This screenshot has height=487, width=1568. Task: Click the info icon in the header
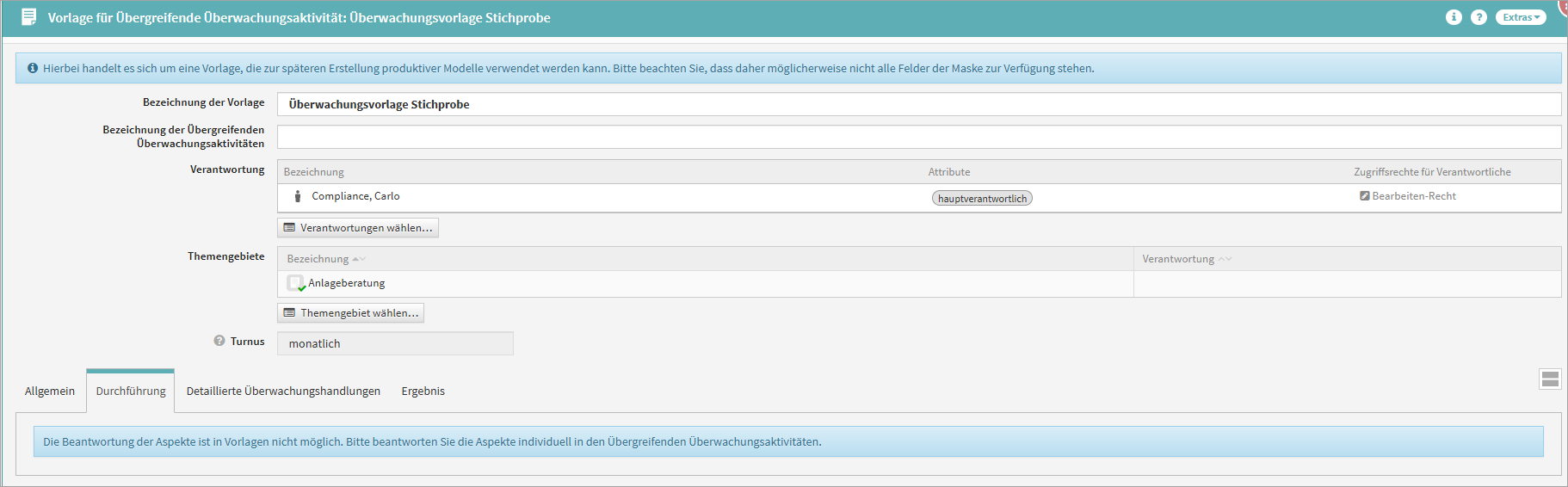1454,17
